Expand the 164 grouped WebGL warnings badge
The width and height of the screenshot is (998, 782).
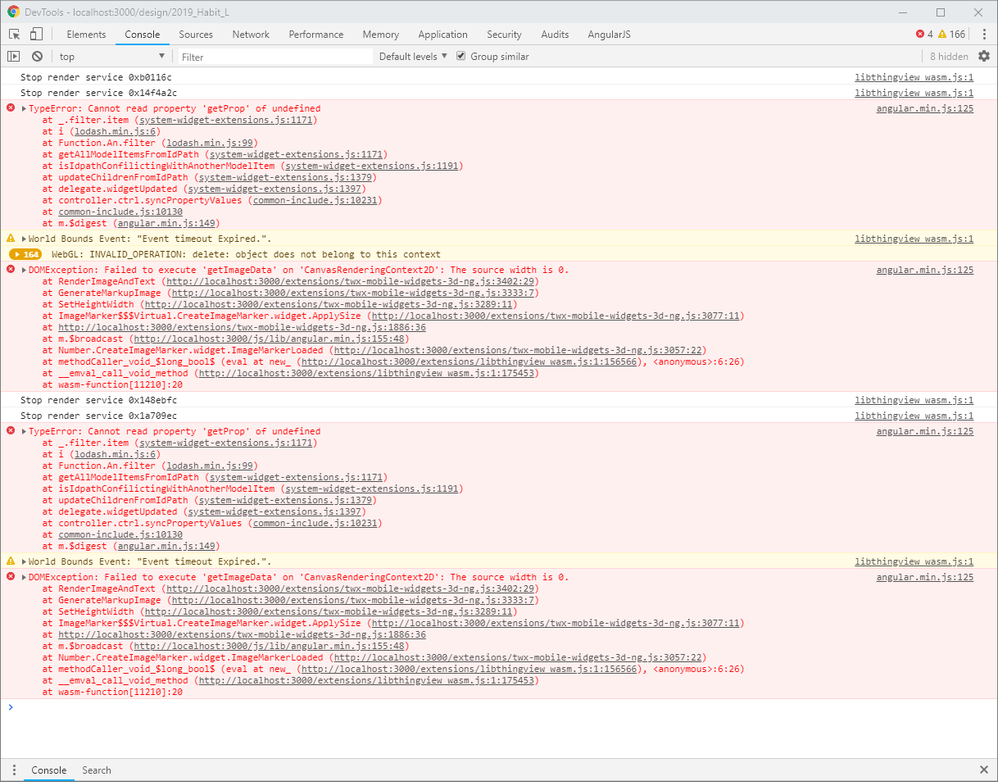[25, 254]
